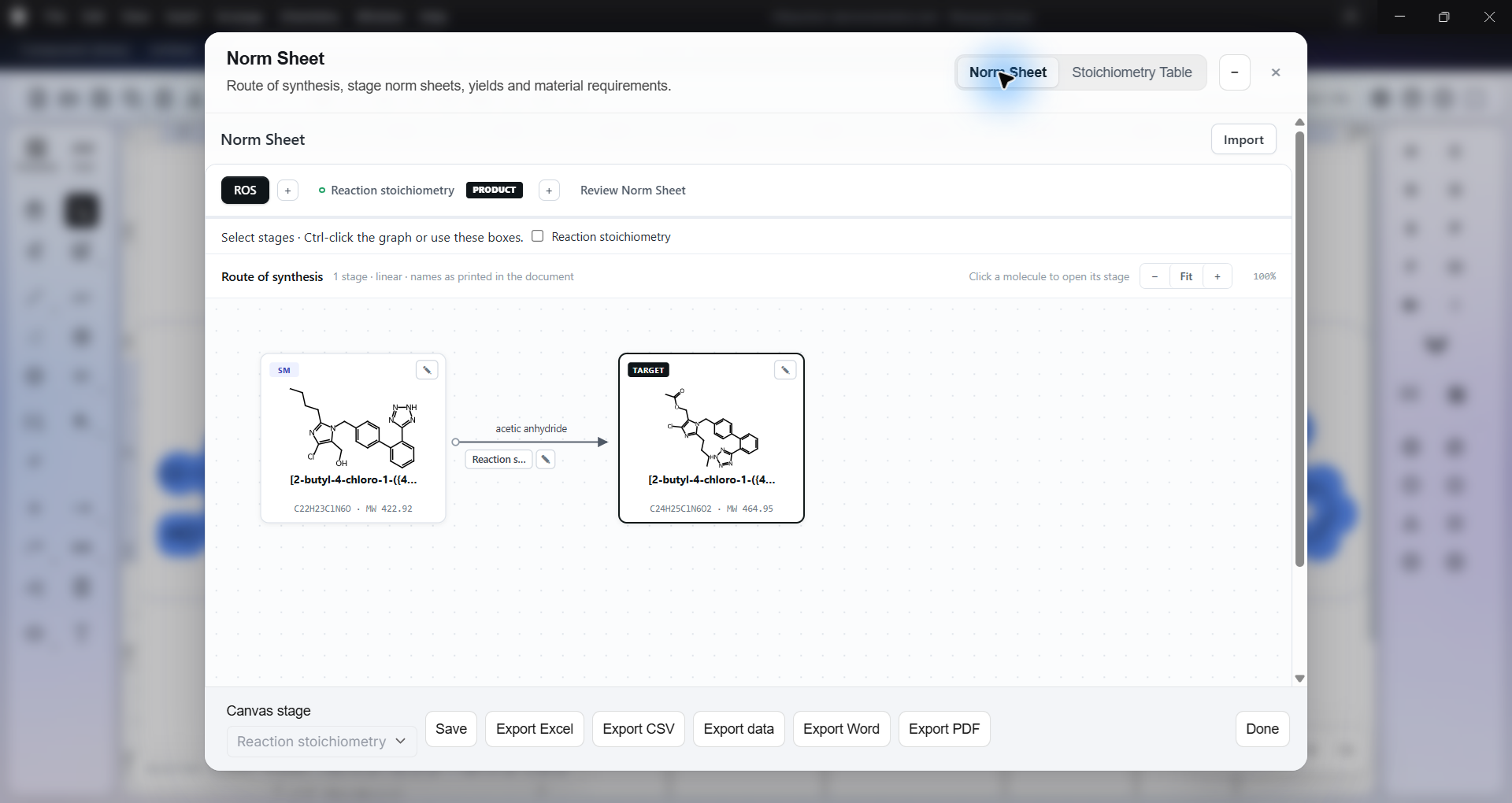The width and height of the screenshot is (1512, 803).
Task: Open the ROS stage tab
Action: point(245,191)
